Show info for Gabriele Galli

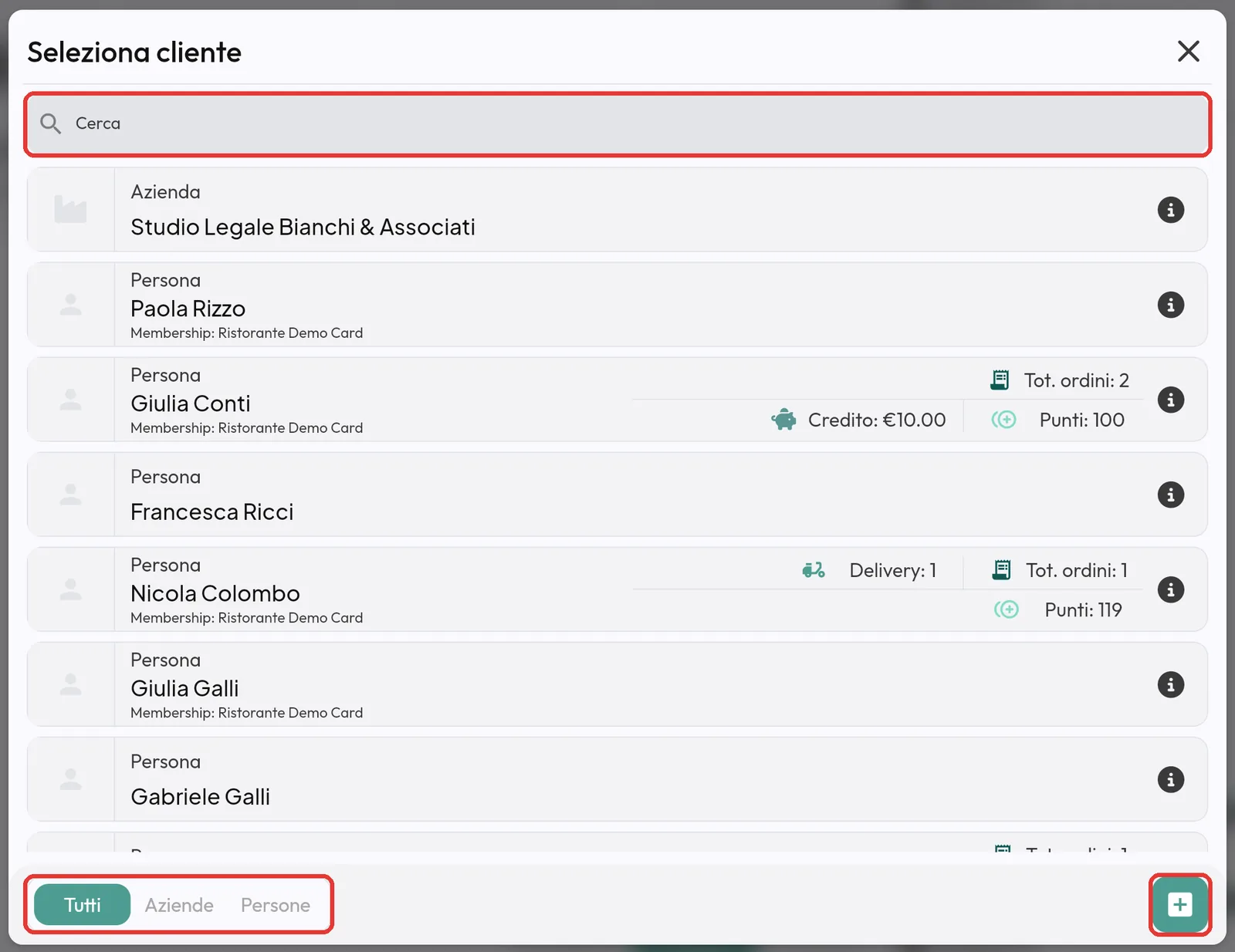click(x=1170, y=779)
